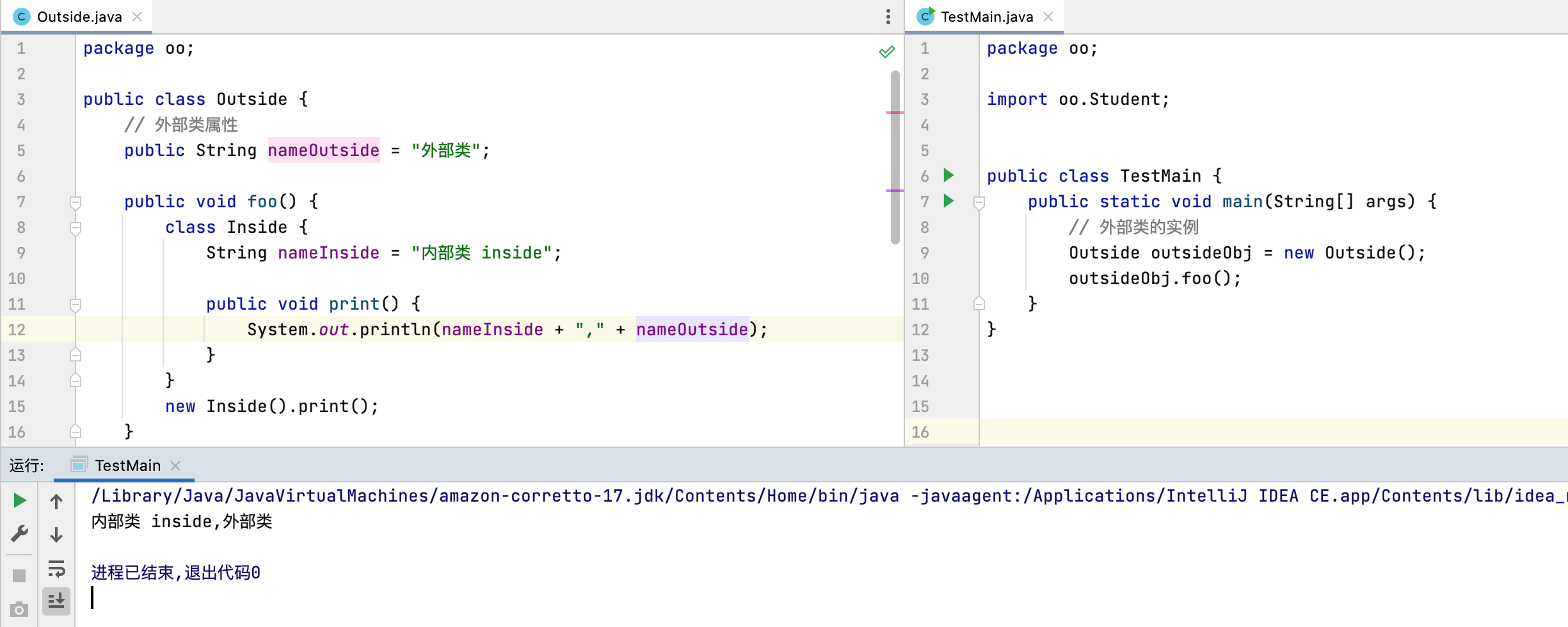Stop the running process
Image resolution: width=1568 pixels, height=627 pixels.
[20, 576]
